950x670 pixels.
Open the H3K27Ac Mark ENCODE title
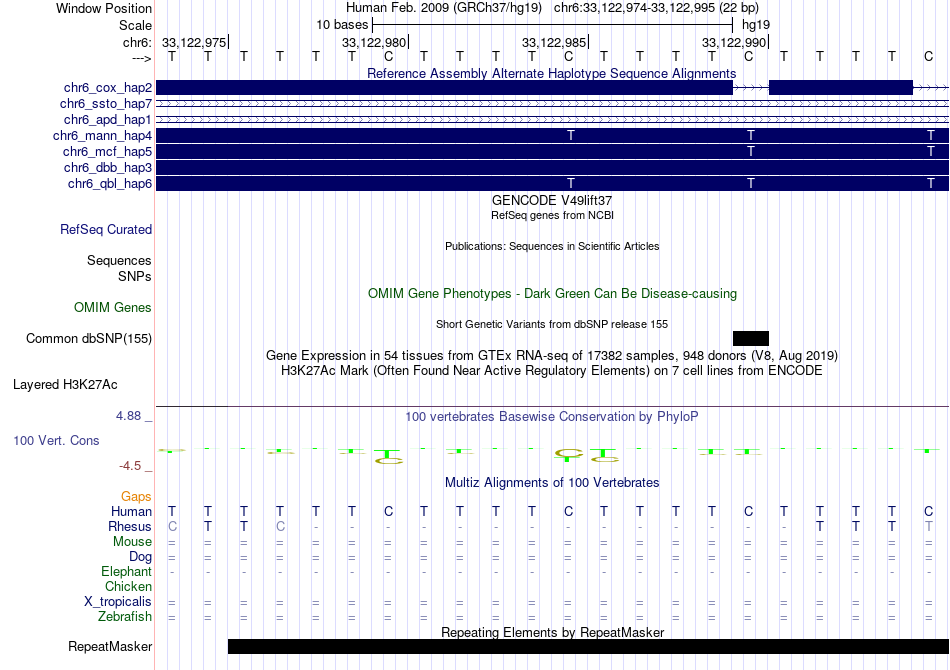[x=552, y=371]
